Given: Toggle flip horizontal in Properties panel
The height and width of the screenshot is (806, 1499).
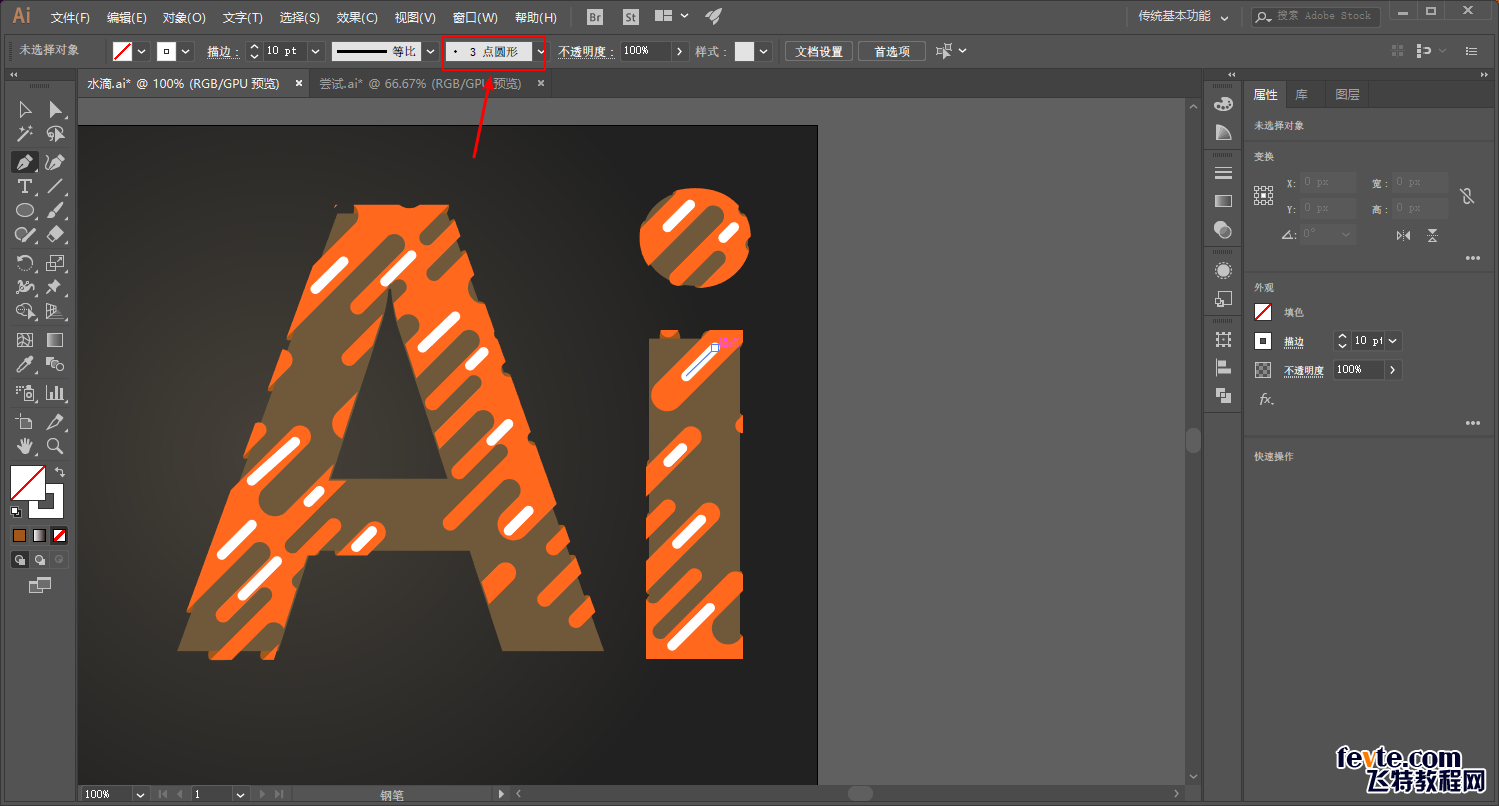Looking at the screenshot, I should coord(1403,235).
